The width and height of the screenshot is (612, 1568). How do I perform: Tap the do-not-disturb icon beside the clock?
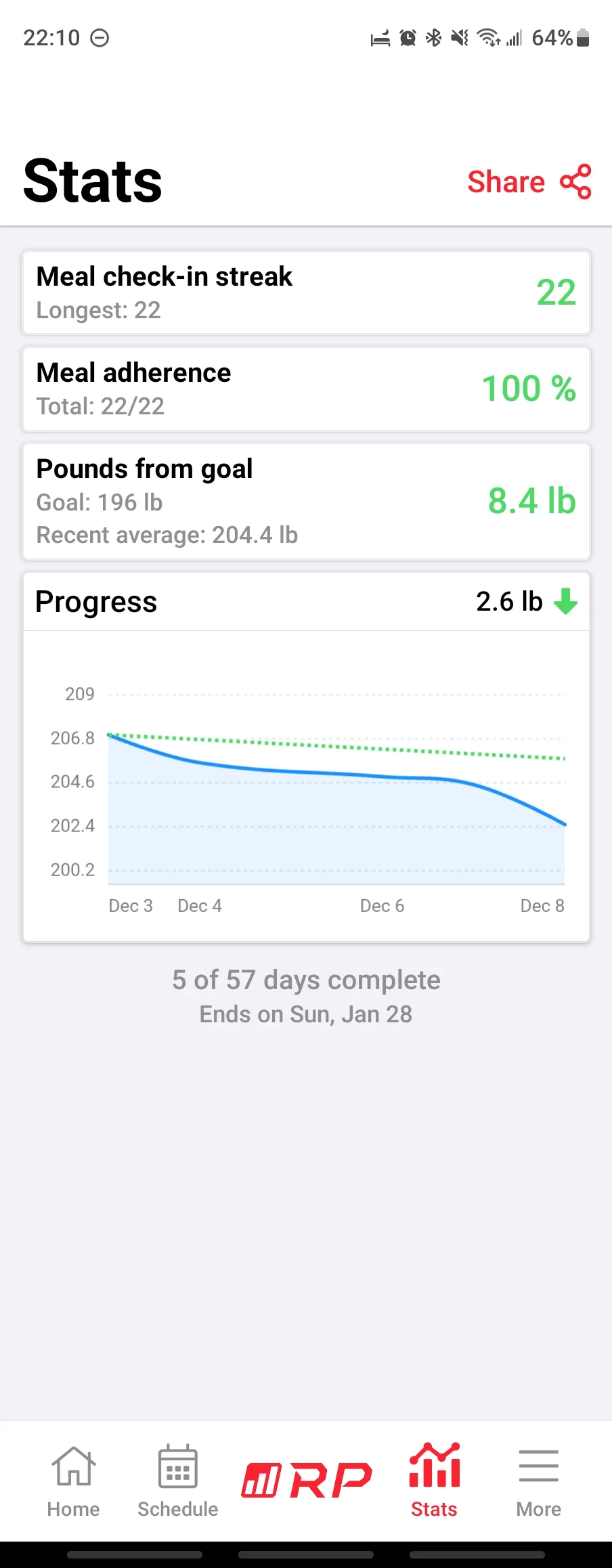(x=100, y=38)
